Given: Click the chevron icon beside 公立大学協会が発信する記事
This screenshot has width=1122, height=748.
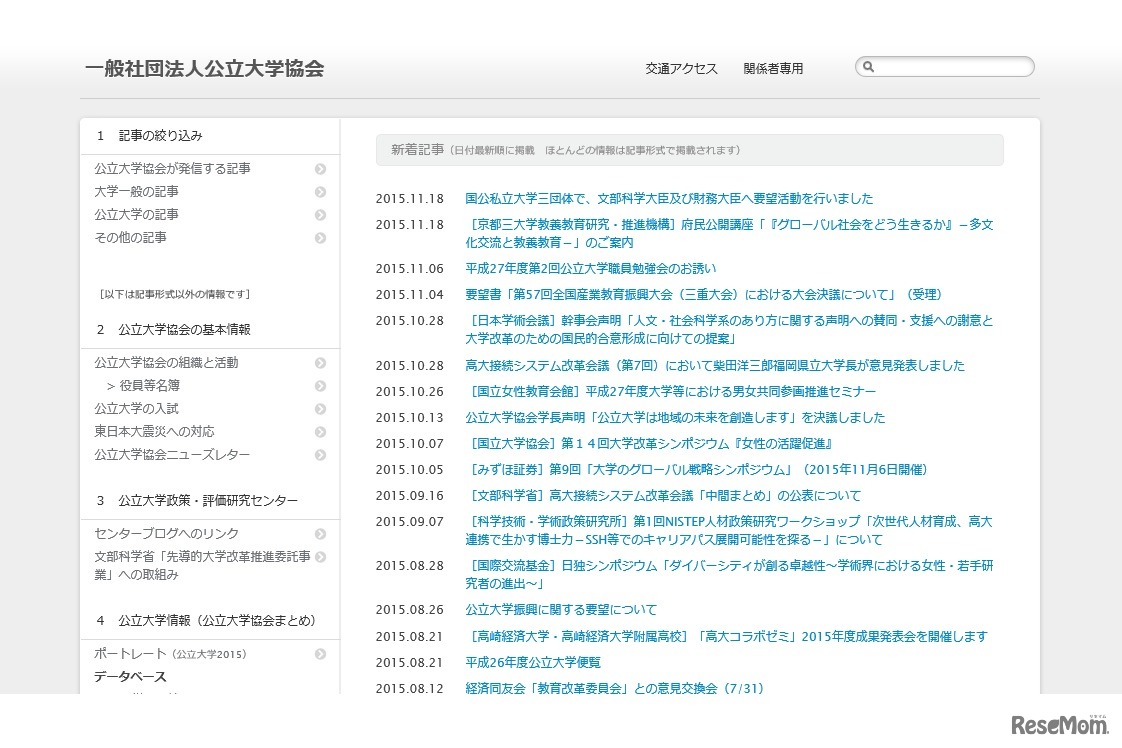Looking at the screenshot, I should 320,168.
